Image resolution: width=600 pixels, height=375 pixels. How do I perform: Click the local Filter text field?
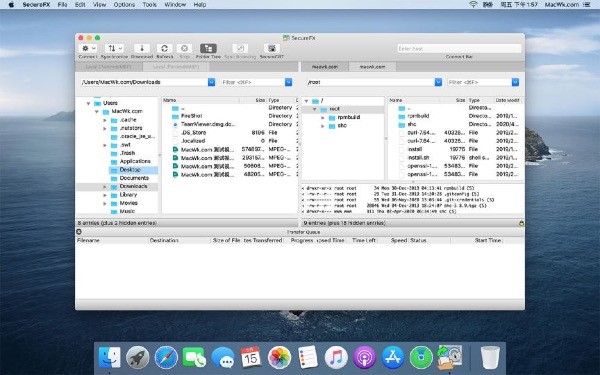point(253,82)
